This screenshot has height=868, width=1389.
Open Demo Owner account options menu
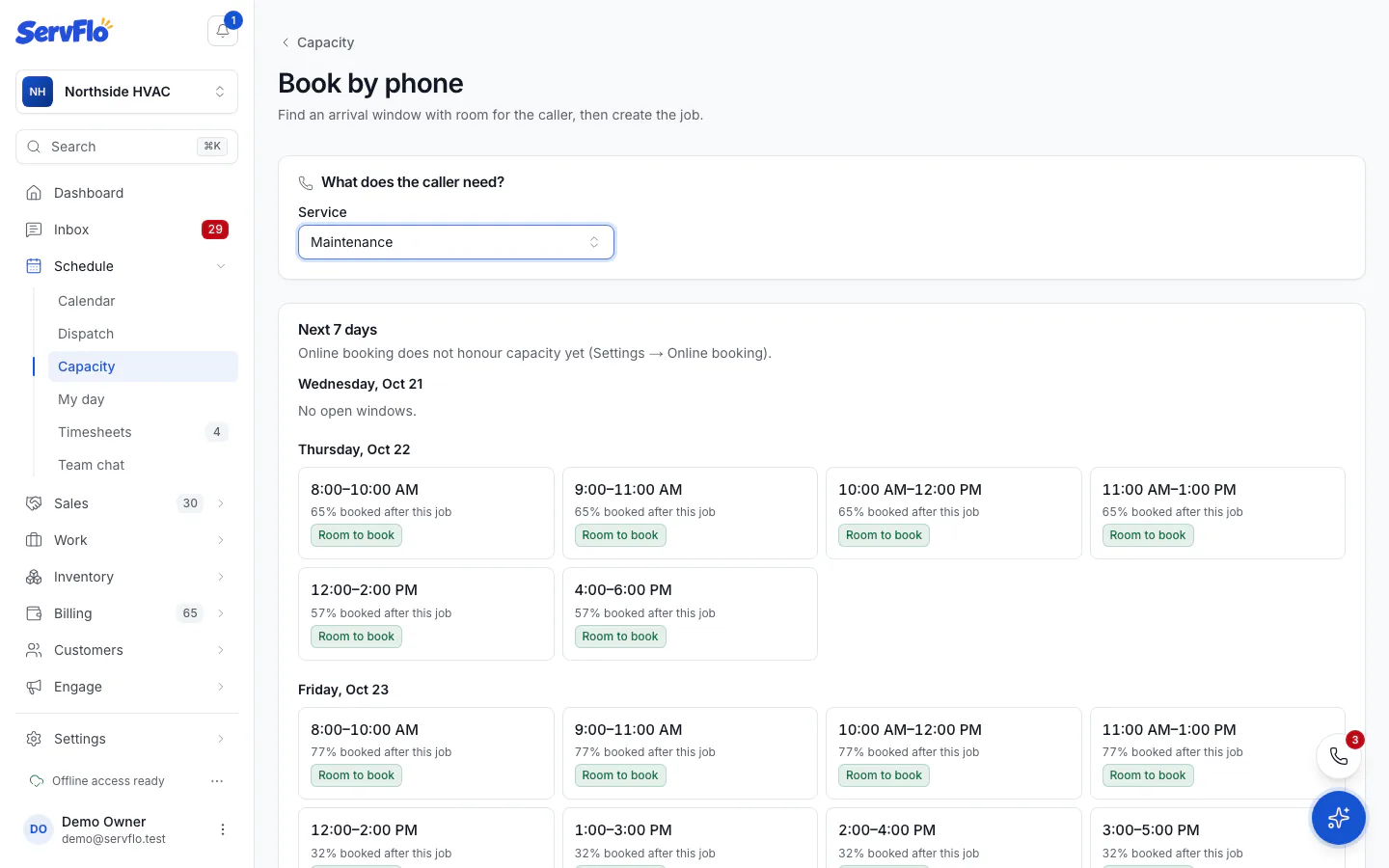(x=223, y=829)
